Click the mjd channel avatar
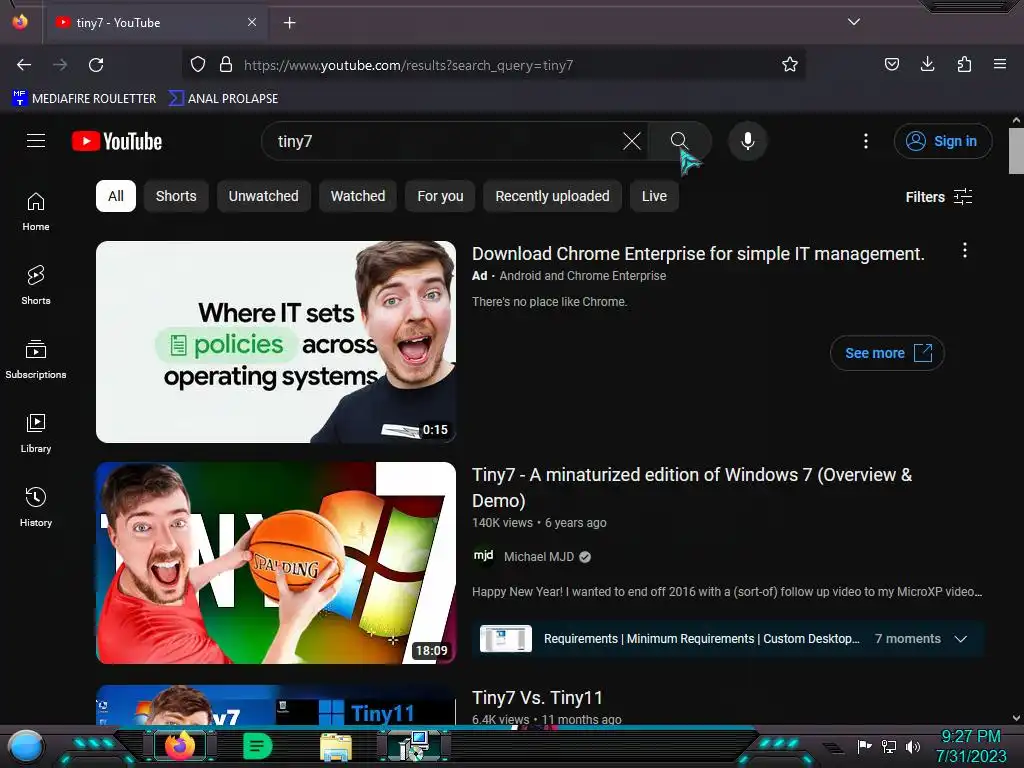Viewport: 1024px width, 768px height. [483, 556]
